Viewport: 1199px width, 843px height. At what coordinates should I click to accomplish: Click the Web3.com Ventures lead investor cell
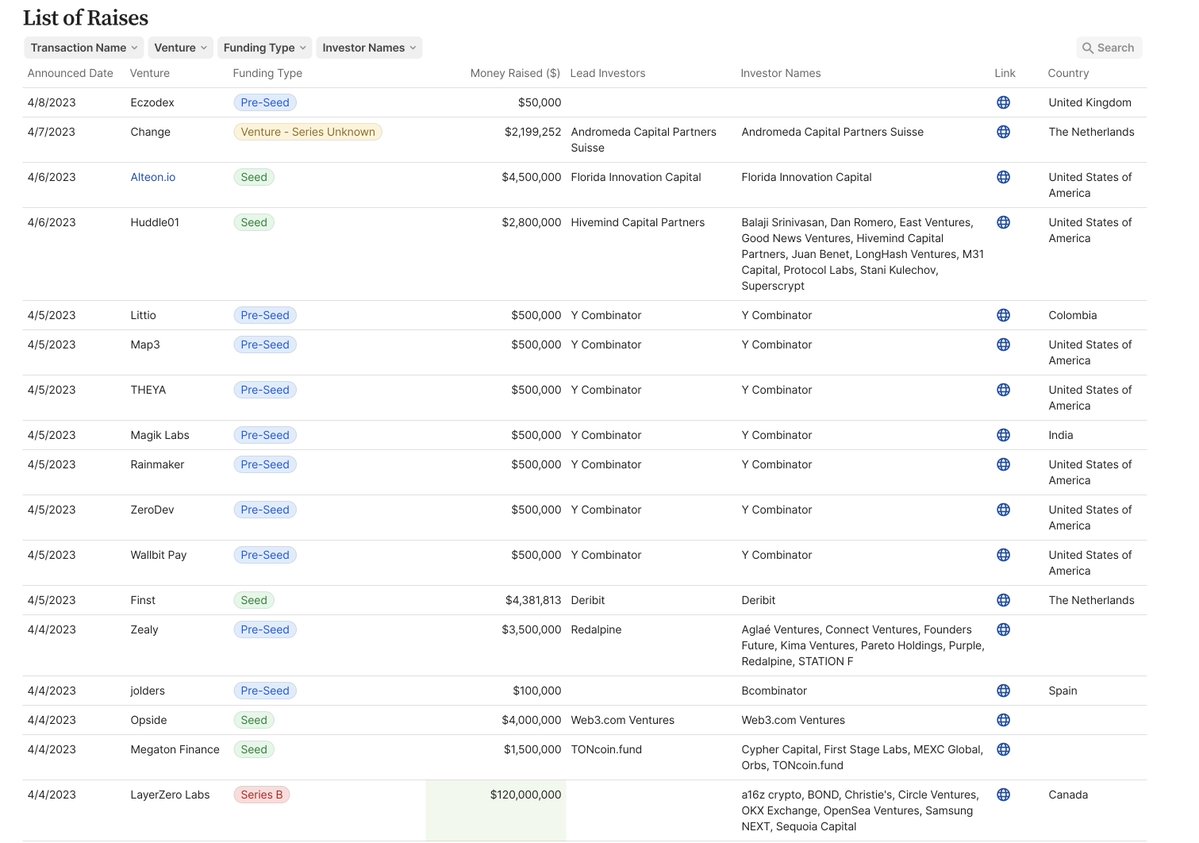click(622, 720)
